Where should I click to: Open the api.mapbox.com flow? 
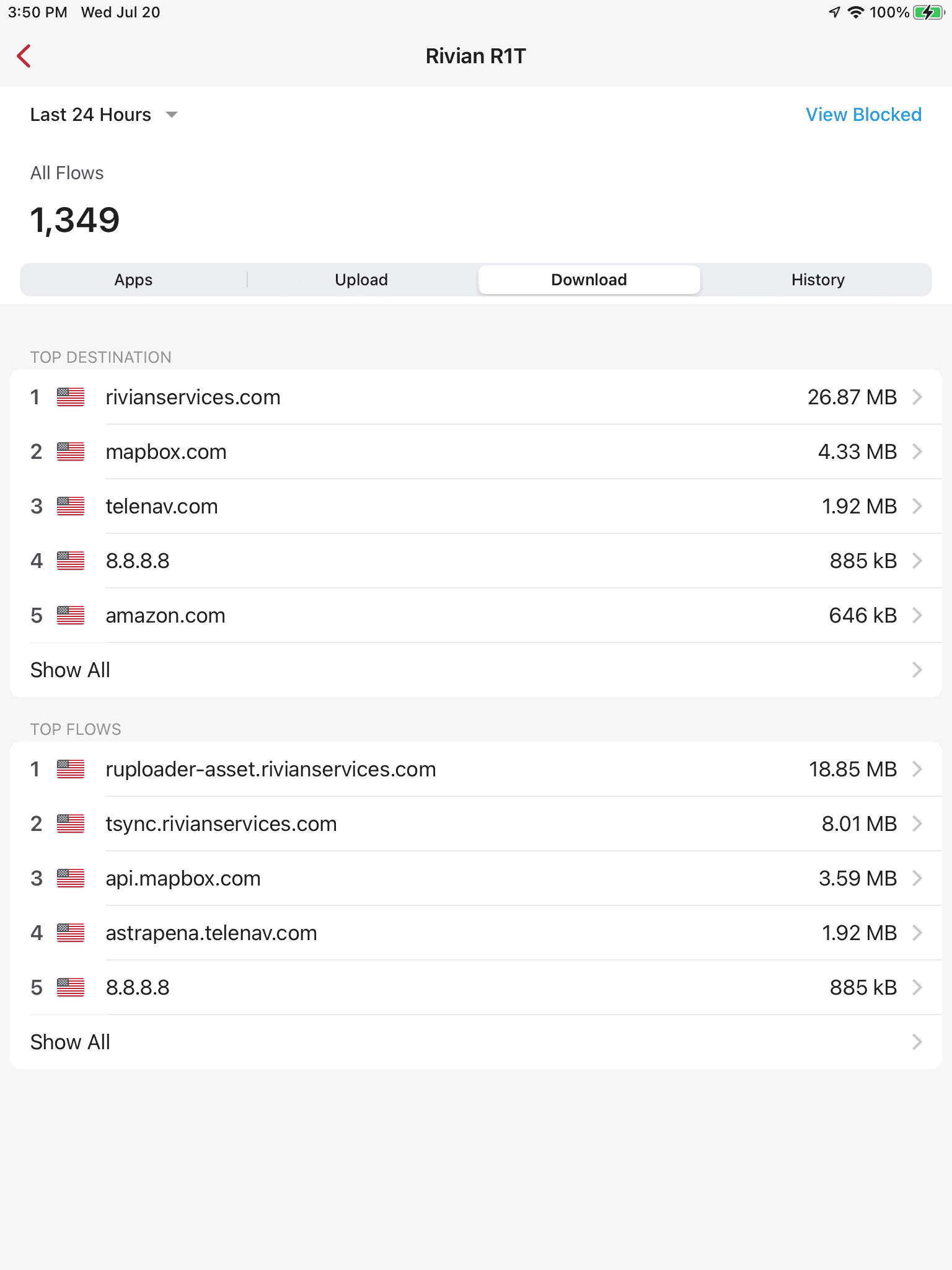pos(476,878)
